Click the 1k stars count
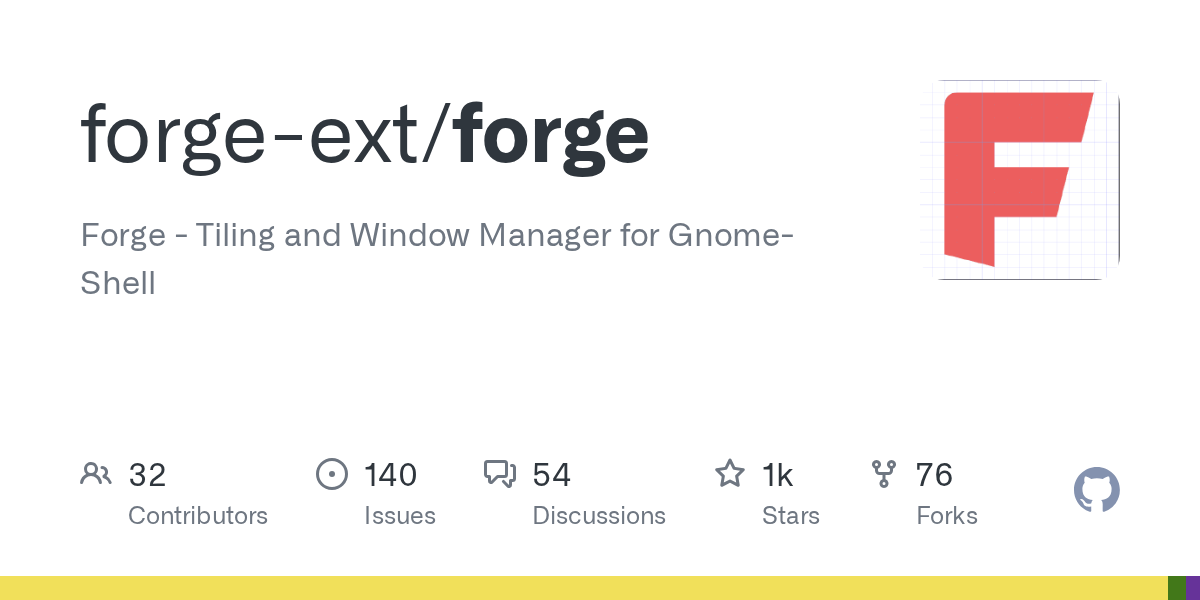This screenshot has height=600, width=1200. (x=777, y=475)
